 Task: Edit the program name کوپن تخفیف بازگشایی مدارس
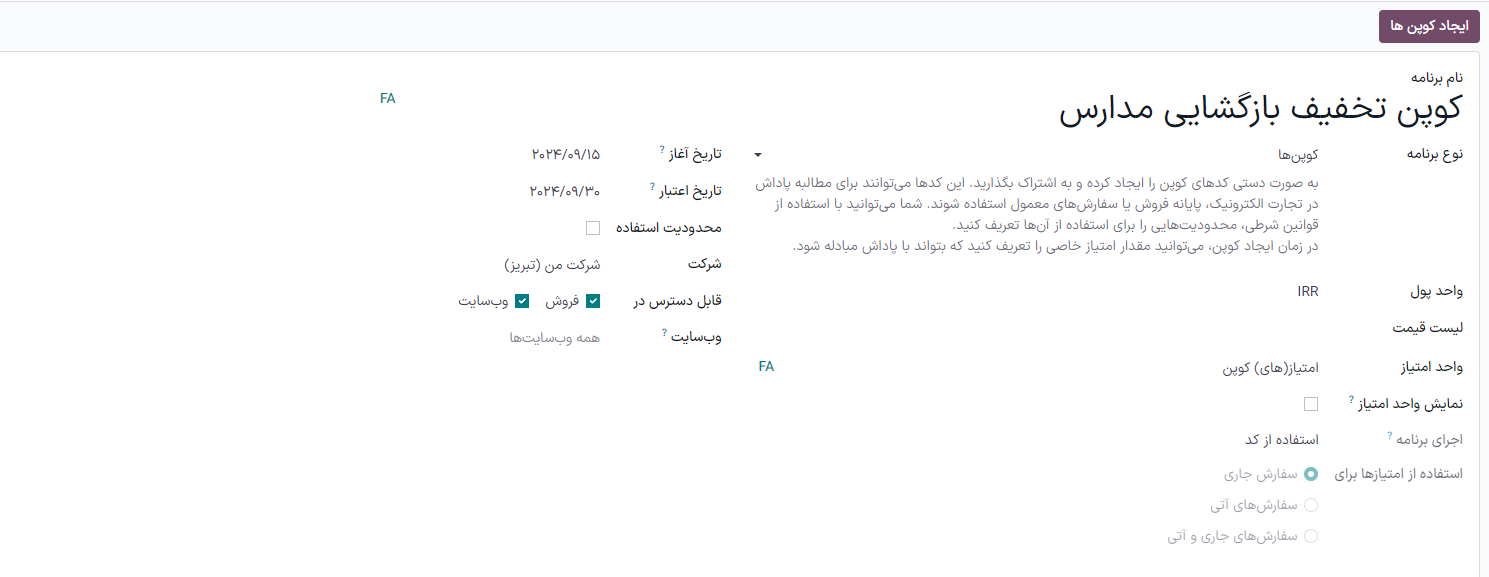[1260, 109]
